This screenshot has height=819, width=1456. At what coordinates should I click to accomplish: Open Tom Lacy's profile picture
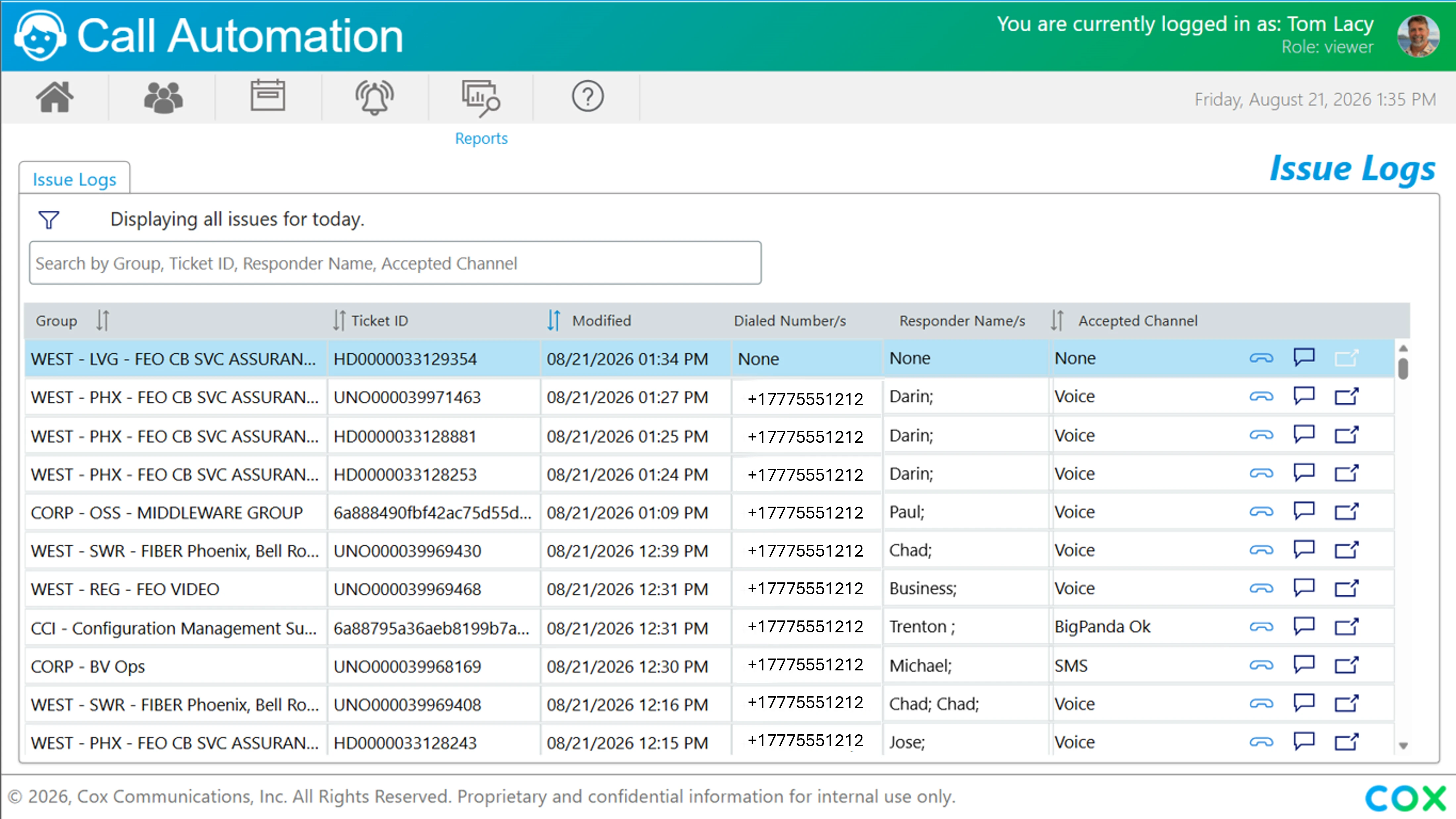coord(1418,36)
